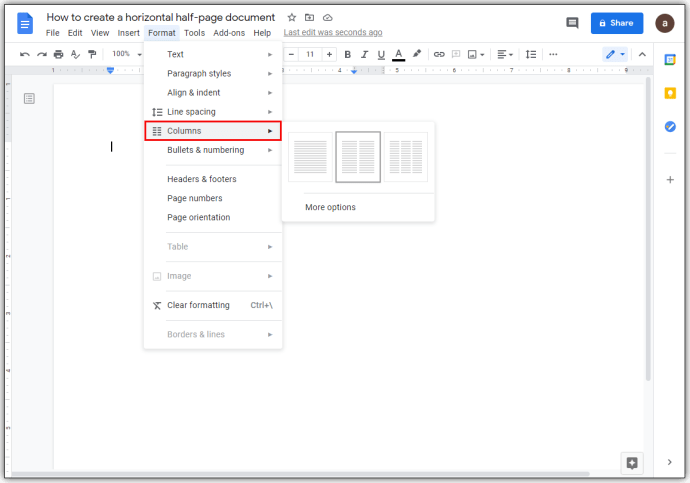Click the Insert link icon

click(439, 54)
